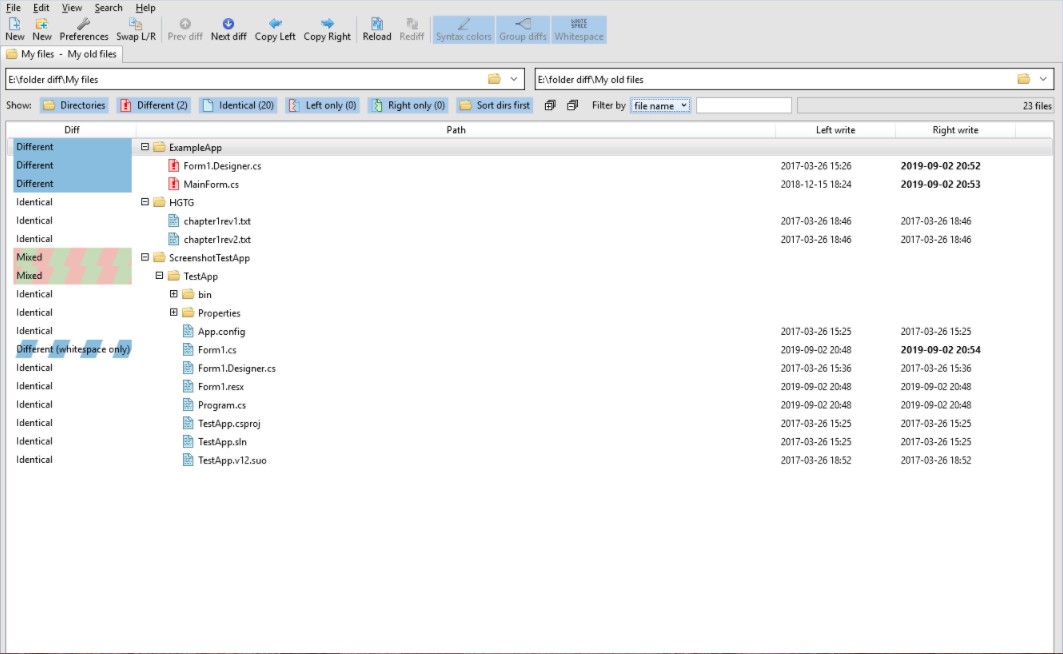
Task: Click the ScreenshotTestApp folder icon
Action: pyautogui.click(x=159, y=258)
